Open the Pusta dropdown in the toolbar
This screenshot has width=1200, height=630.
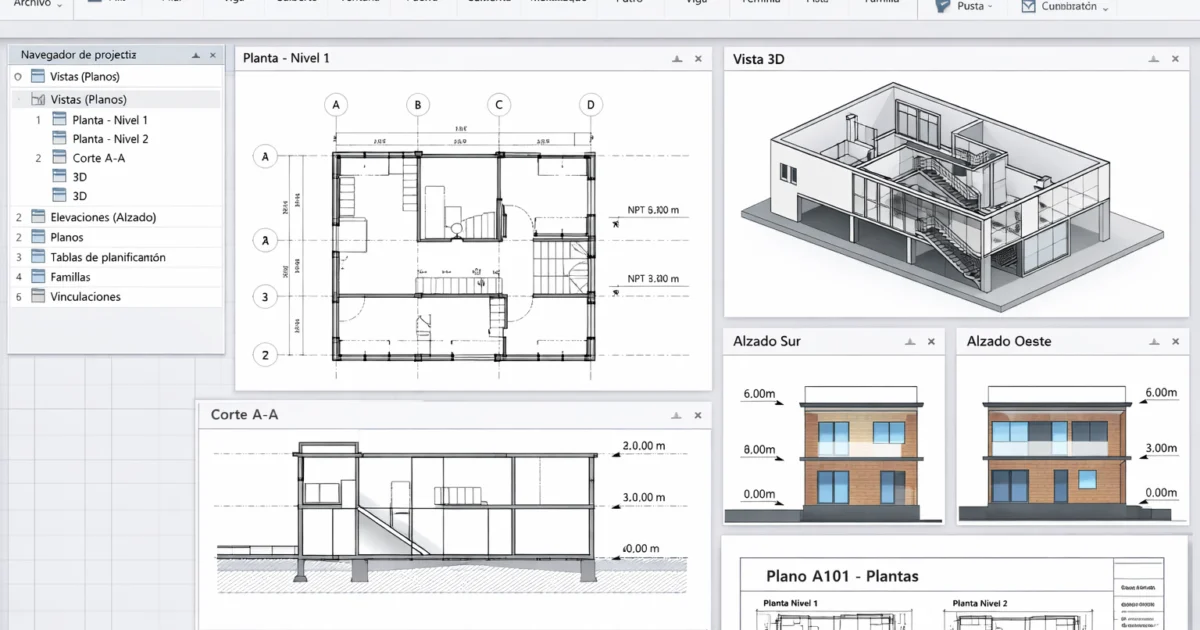point(966,6)
